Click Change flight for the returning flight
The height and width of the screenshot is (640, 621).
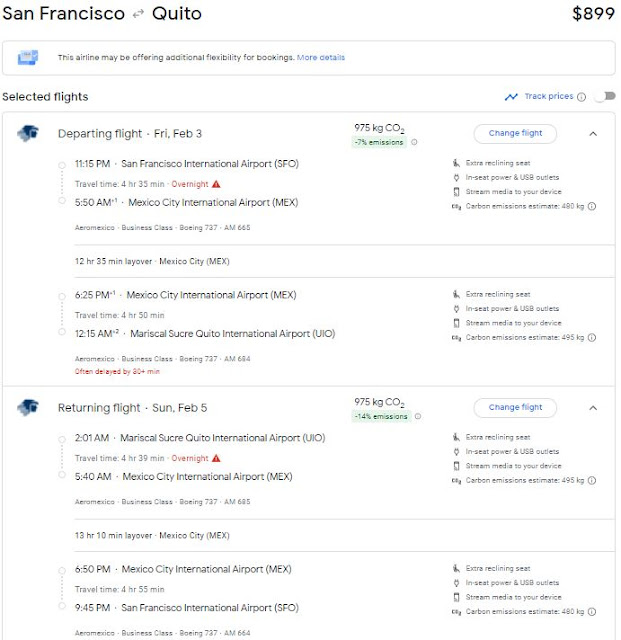pyautogui.click(x=515, y=408)
